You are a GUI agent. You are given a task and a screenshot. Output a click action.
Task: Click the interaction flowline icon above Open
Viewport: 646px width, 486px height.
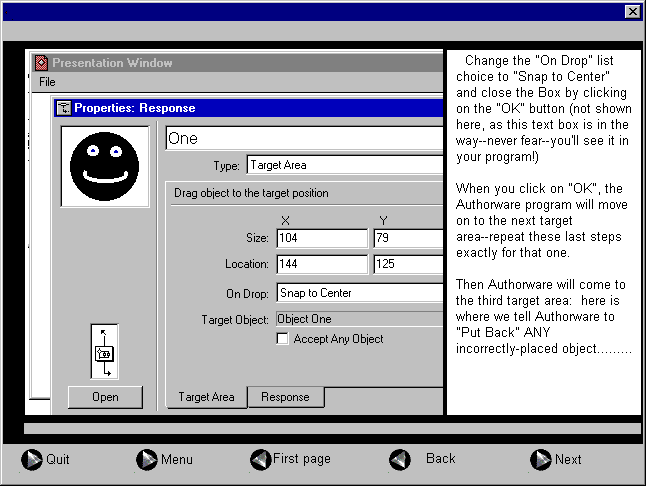(105, 351)
